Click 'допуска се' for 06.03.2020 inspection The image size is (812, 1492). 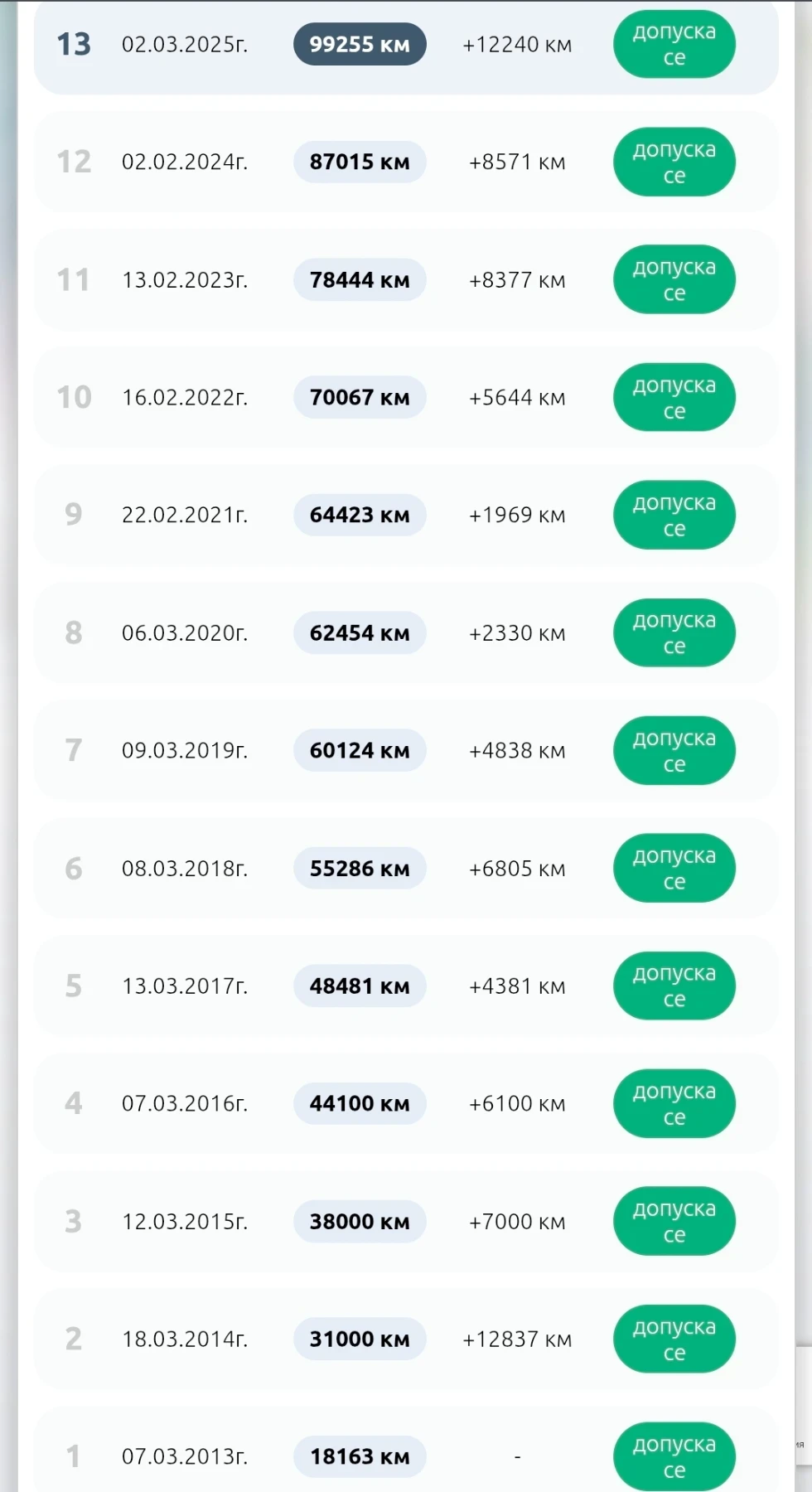coord(674,633)
